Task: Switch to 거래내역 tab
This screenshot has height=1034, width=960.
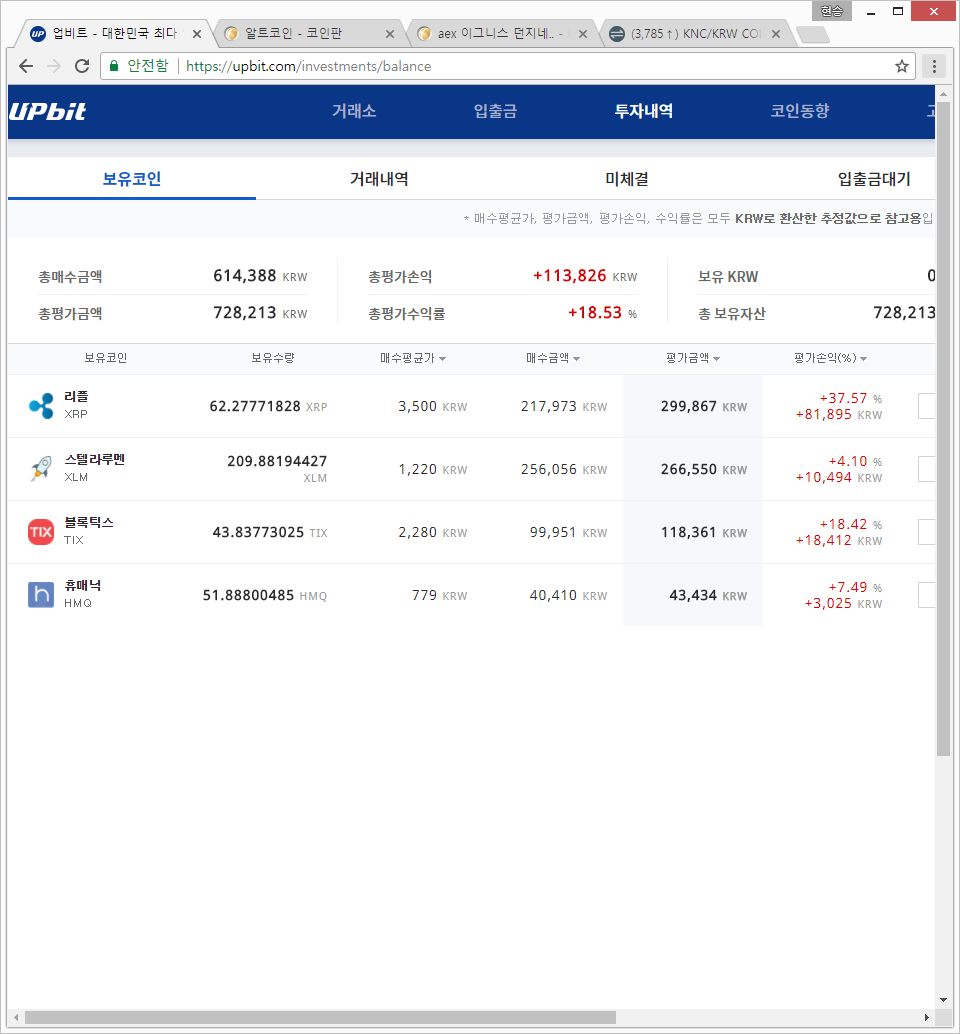Action: (x=378, y=180)
